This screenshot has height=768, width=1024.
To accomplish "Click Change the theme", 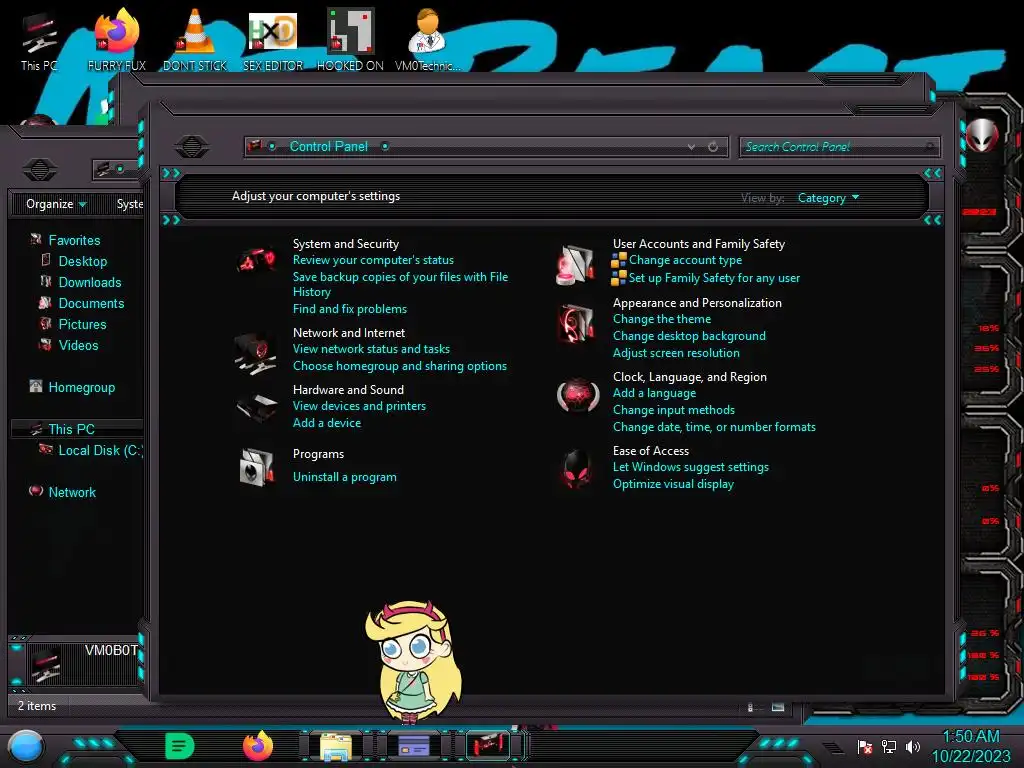I will click(662, 319).
